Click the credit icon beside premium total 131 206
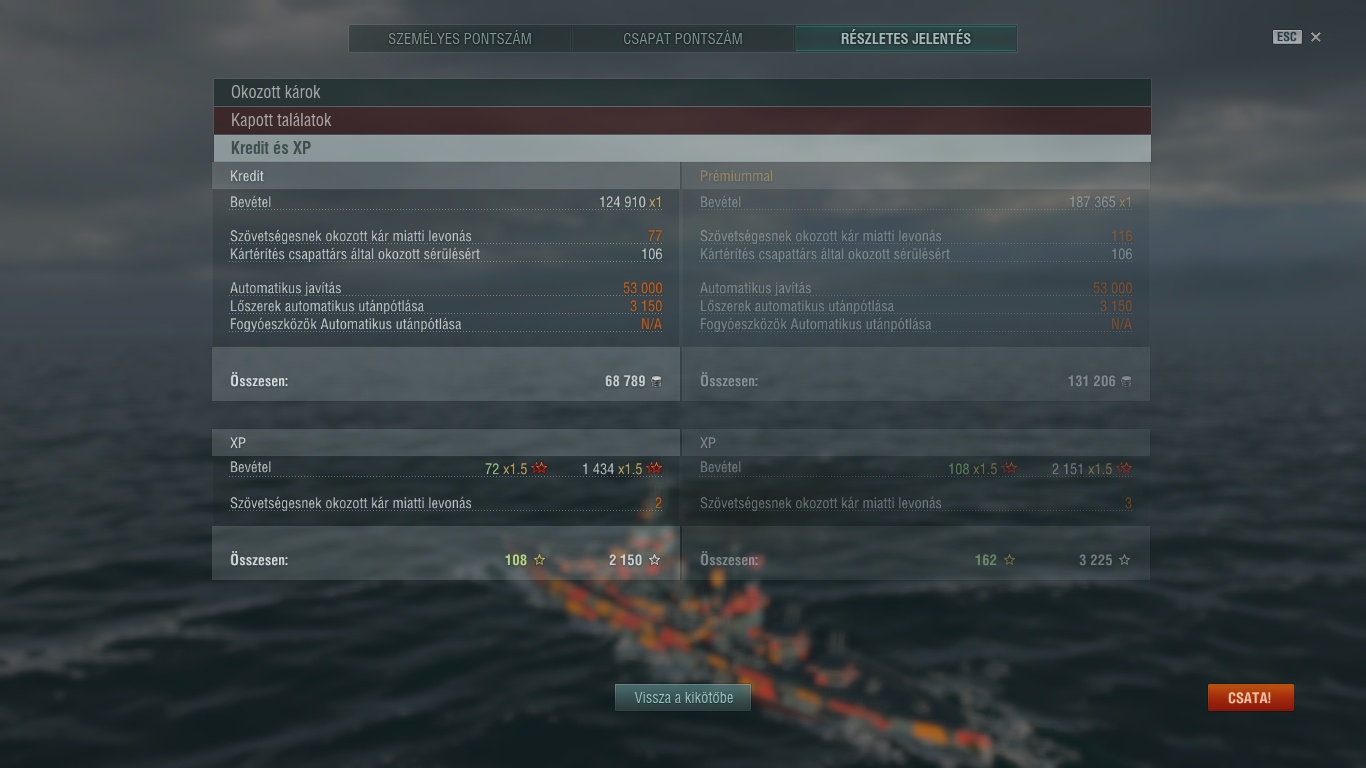Screen dimensions: 1366x768 pyautogui.click(x=1126, y=381)
